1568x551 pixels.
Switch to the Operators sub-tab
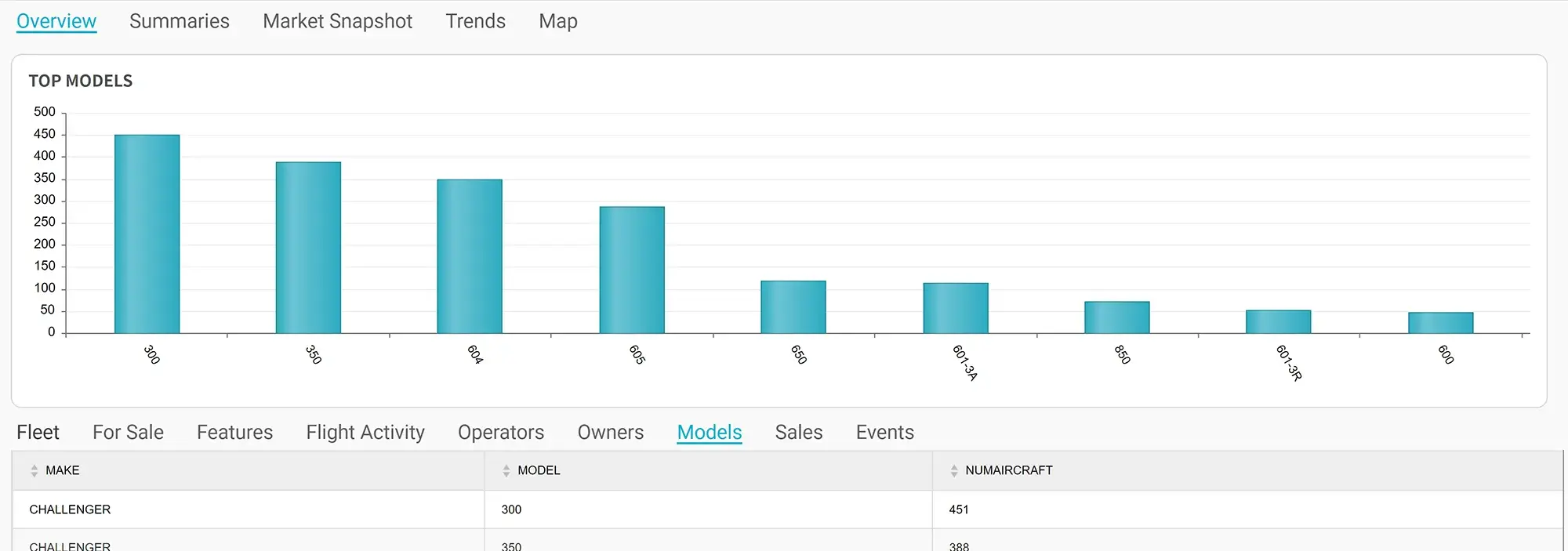tap(500, 432)
